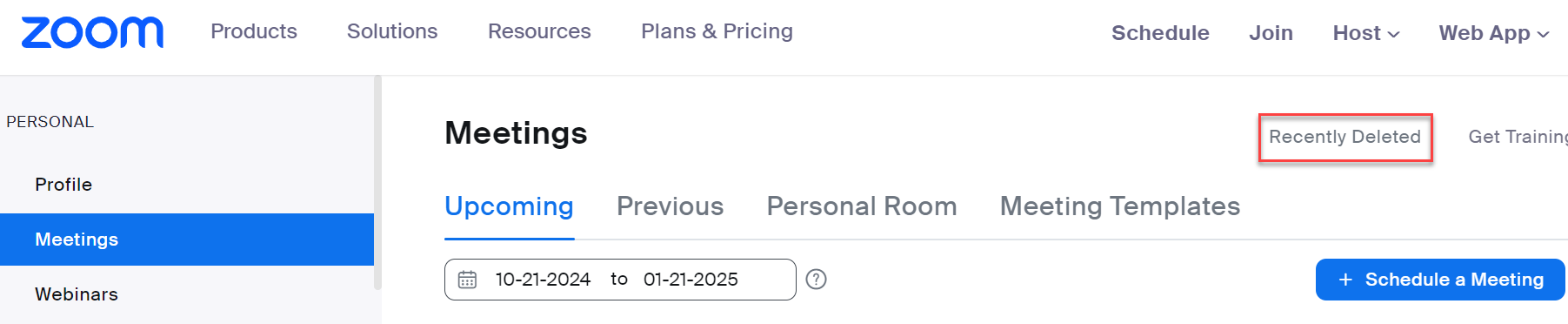1568x324 pixels.
Task: Open the Solutions menu
Action: tap(392, 31)
